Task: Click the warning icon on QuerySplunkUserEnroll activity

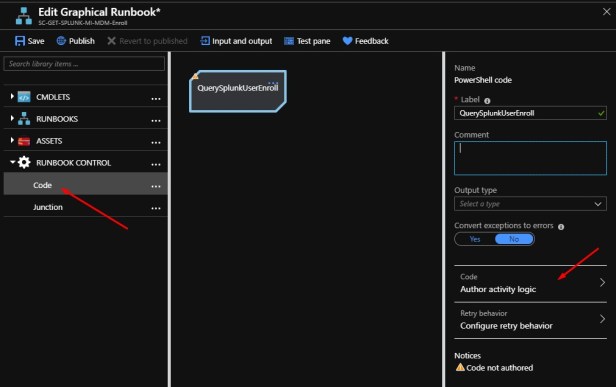Action: point(195,76)
